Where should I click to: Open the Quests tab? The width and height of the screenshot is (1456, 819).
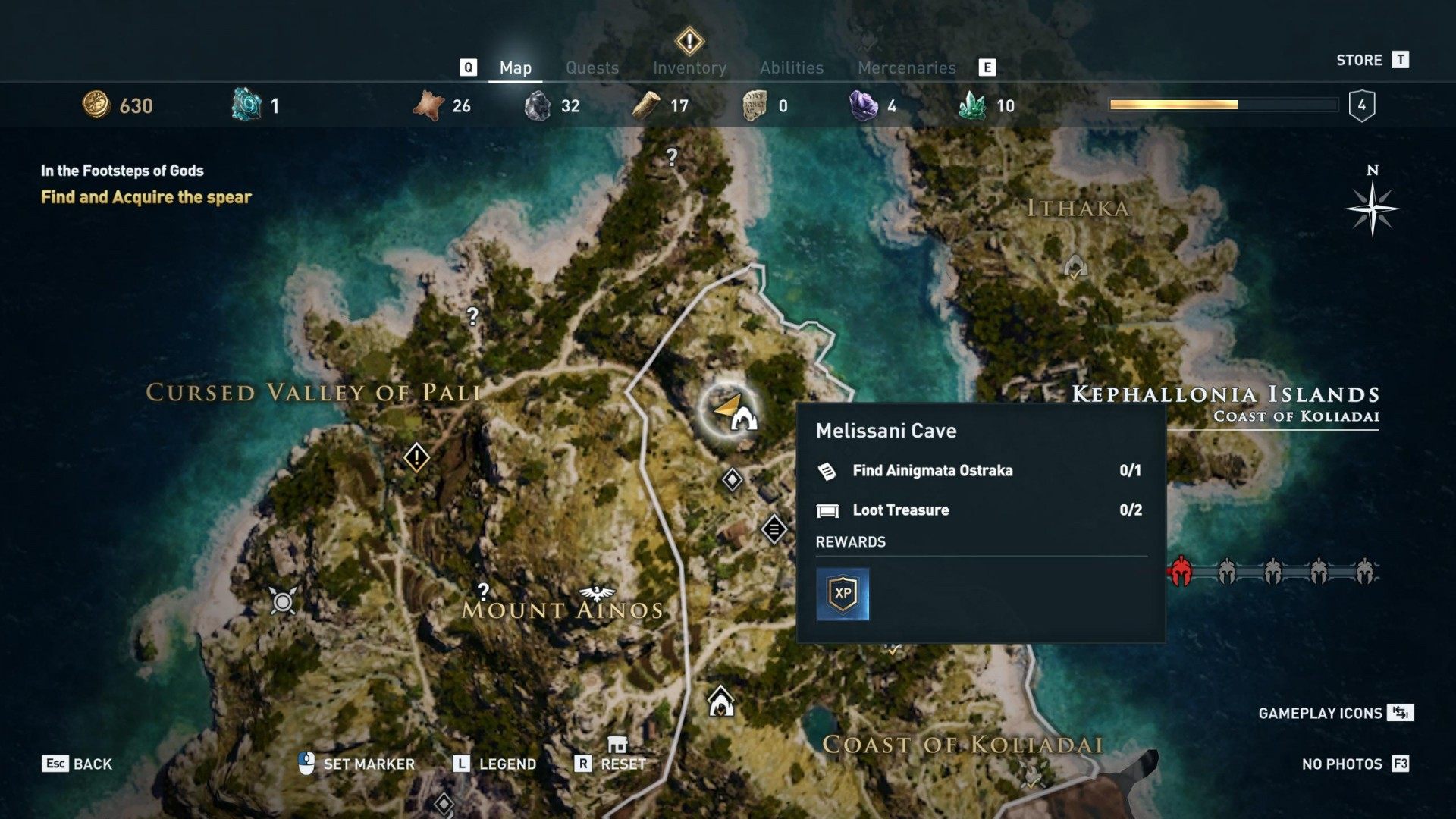592,67
